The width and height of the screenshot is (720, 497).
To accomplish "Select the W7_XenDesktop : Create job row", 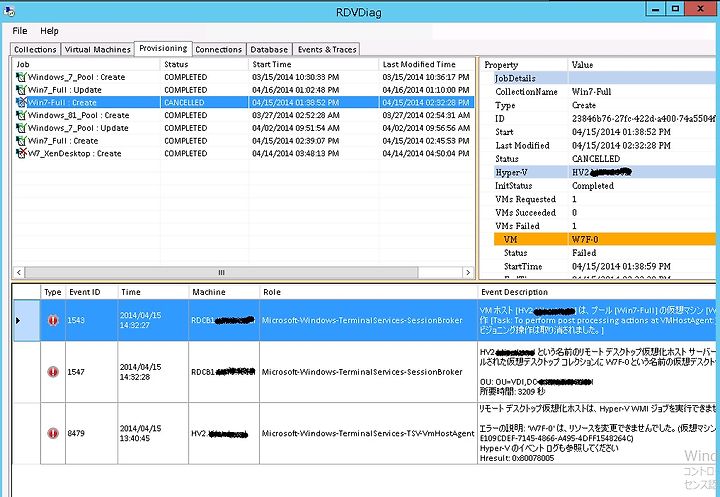I will click(243, 153).
